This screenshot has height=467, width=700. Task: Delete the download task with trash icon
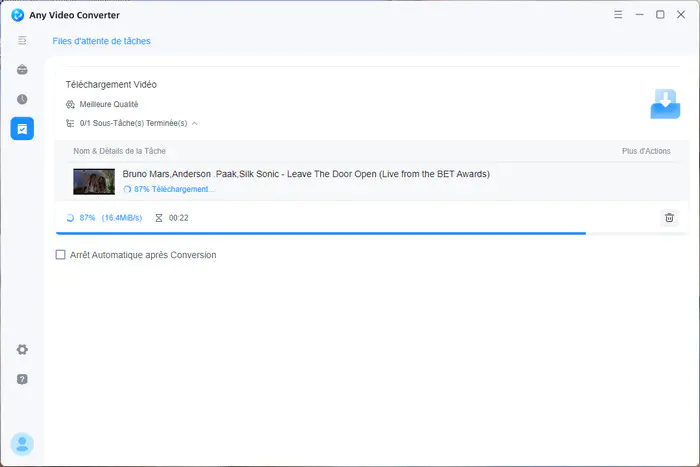pyautogui.click(x=669, y=217)
